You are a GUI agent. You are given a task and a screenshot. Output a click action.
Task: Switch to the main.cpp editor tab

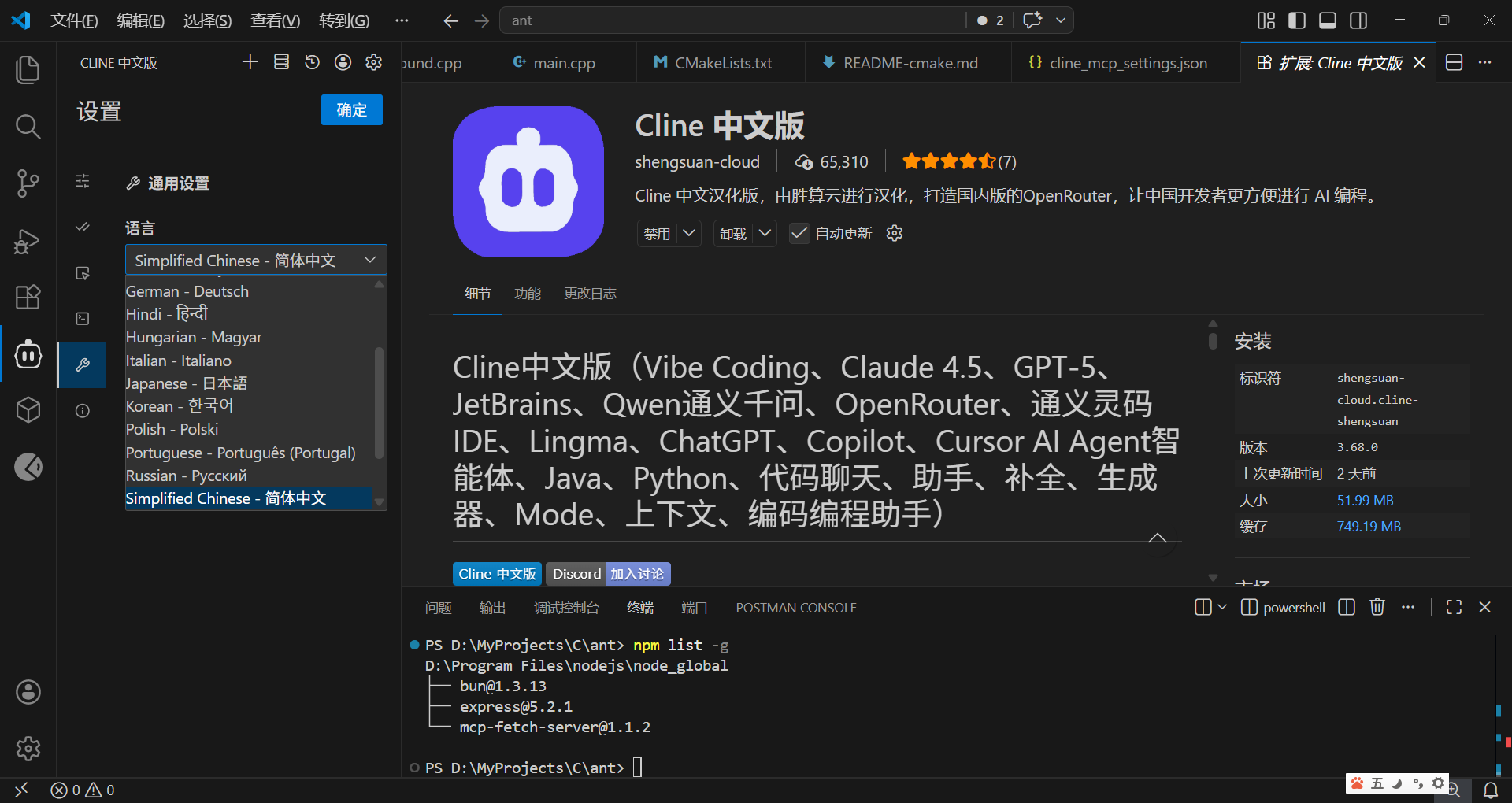[x=564, y=63]
